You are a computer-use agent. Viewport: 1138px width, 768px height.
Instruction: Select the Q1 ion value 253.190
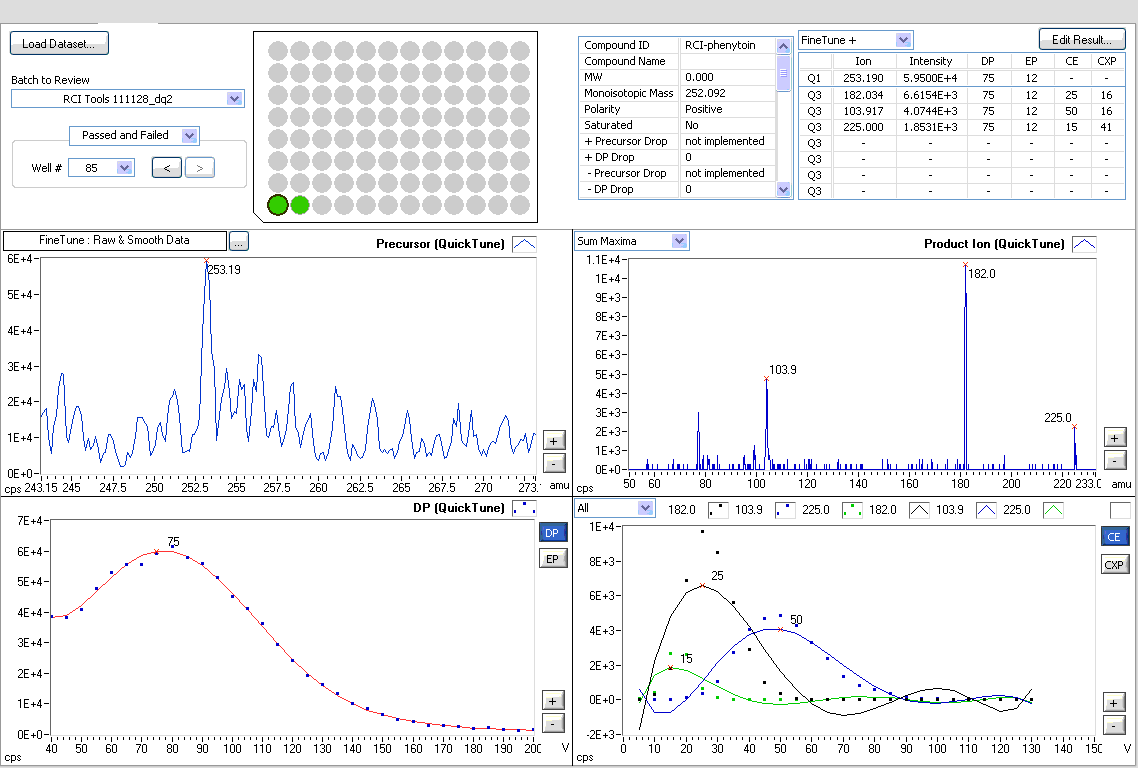click(x=863, y=78)
